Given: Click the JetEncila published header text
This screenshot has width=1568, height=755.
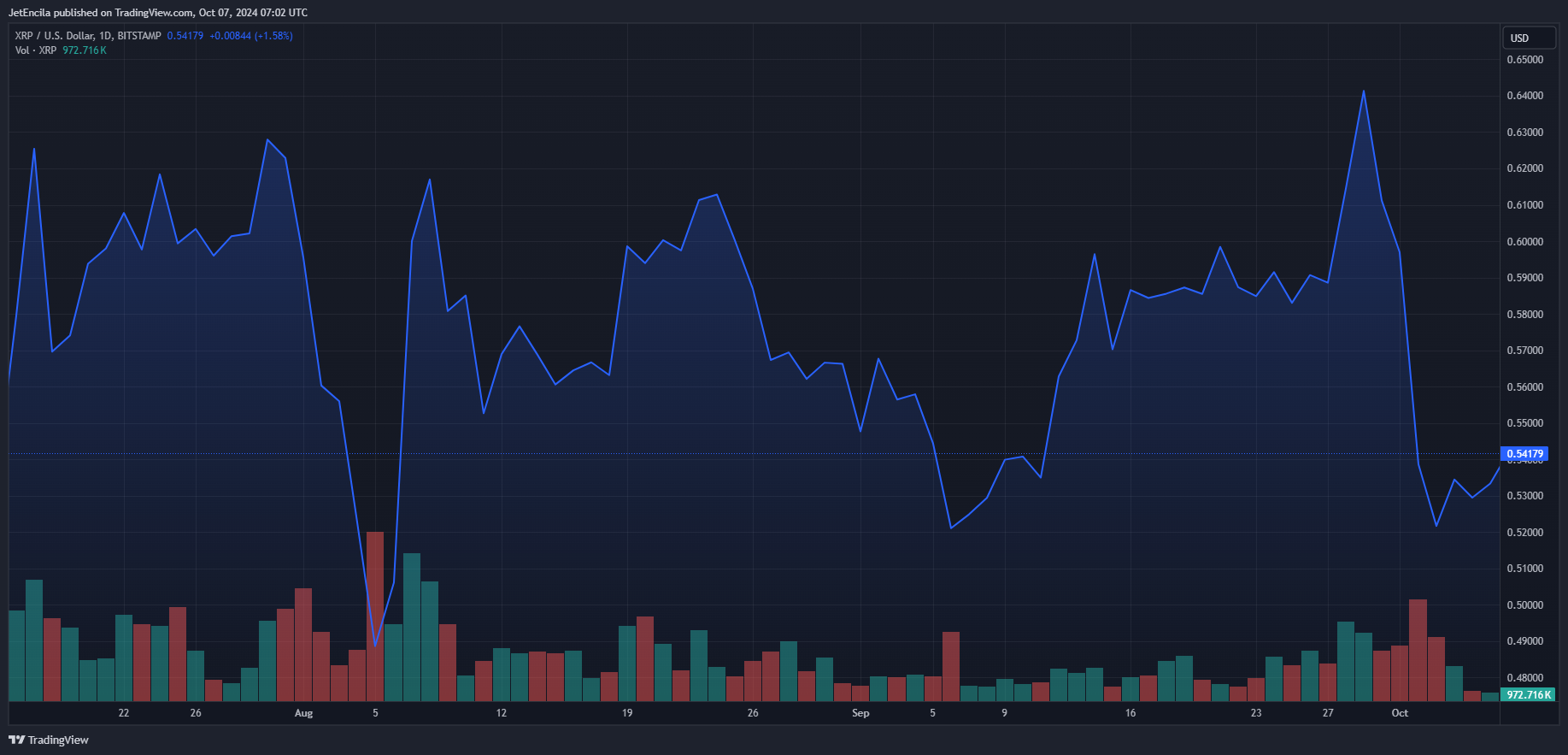Looking at the screenshot, I should click(158, 13).
